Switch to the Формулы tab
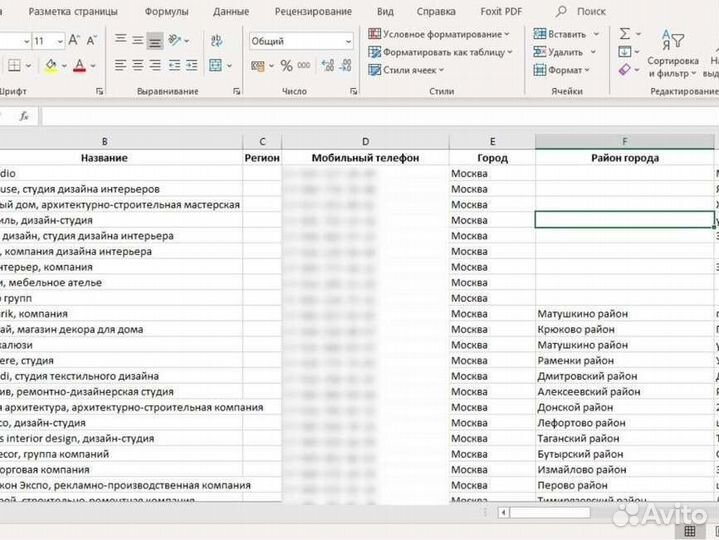The width and height of the screenshot is (719, 540). (x=166, y=12)
